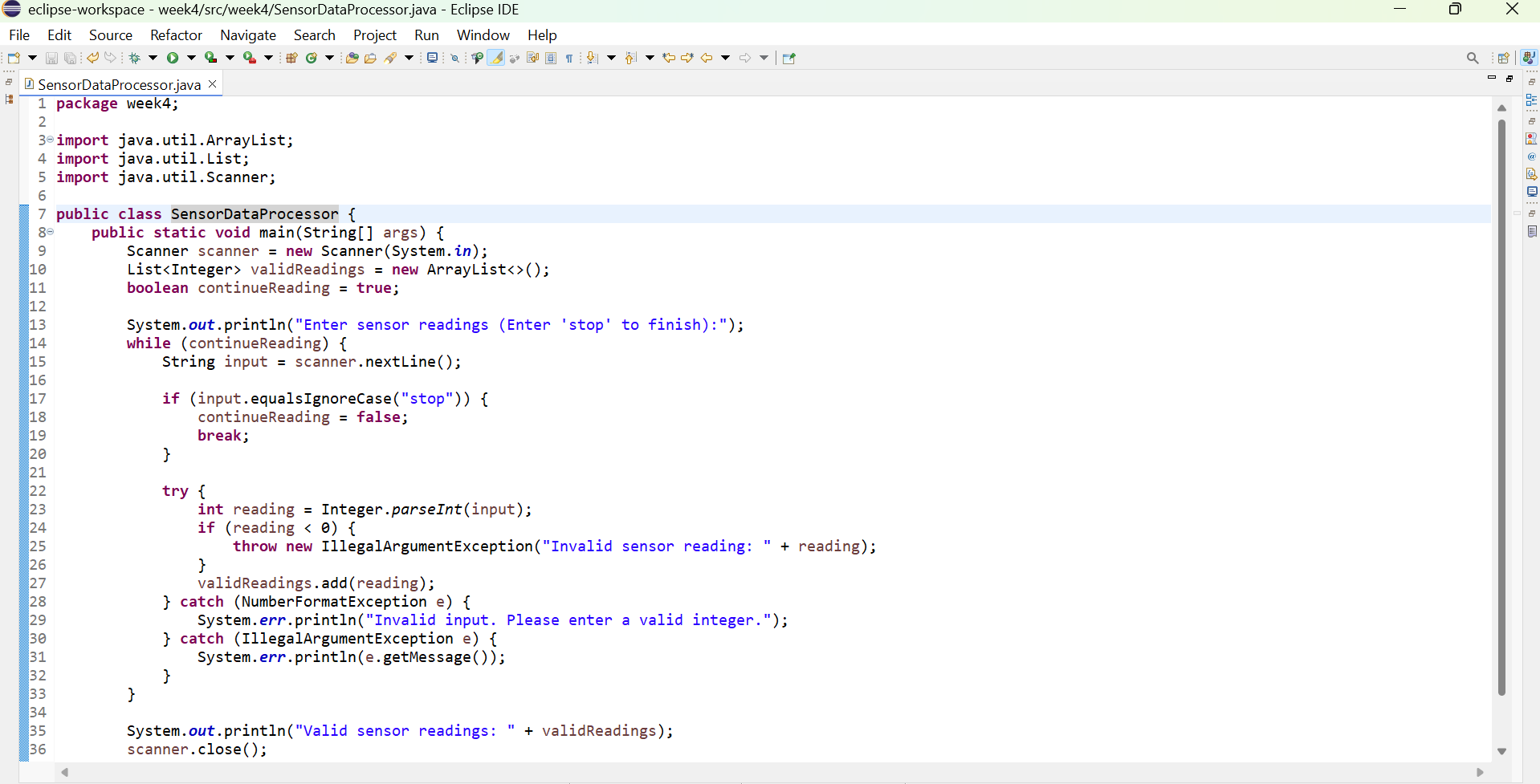1540x784 pixels.
Task: Click the Open Task folder icon
Action: [370, 58]
